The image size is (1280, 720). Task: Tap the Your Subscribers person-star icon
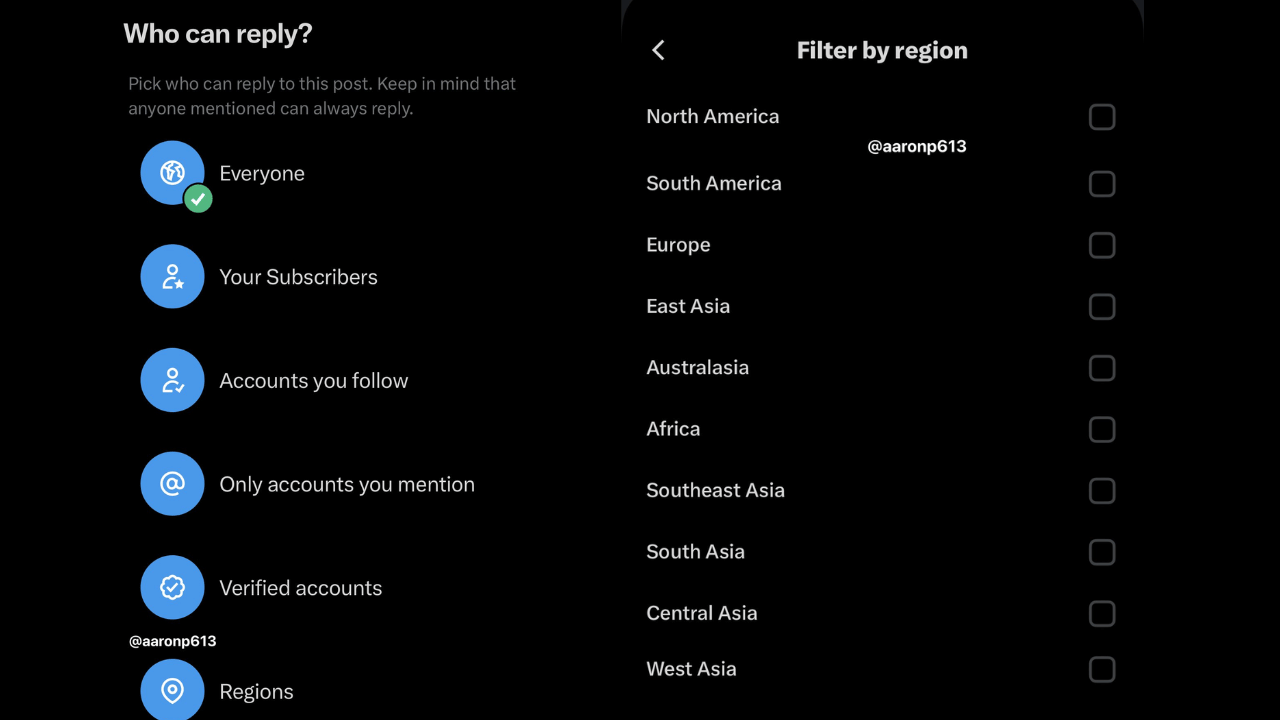point(172,277)
